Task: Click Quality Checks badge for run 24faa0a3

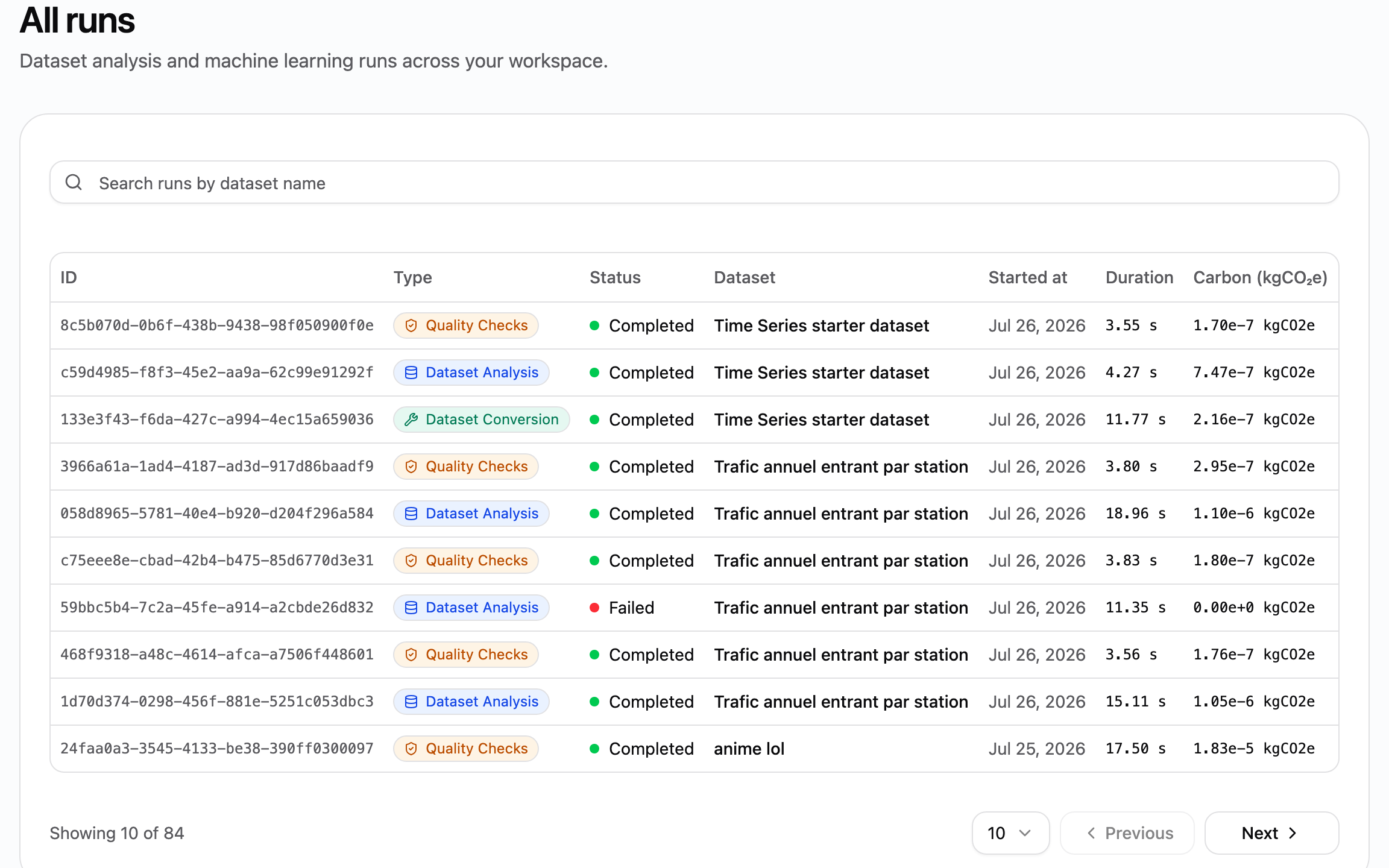Action: [466, 749]
